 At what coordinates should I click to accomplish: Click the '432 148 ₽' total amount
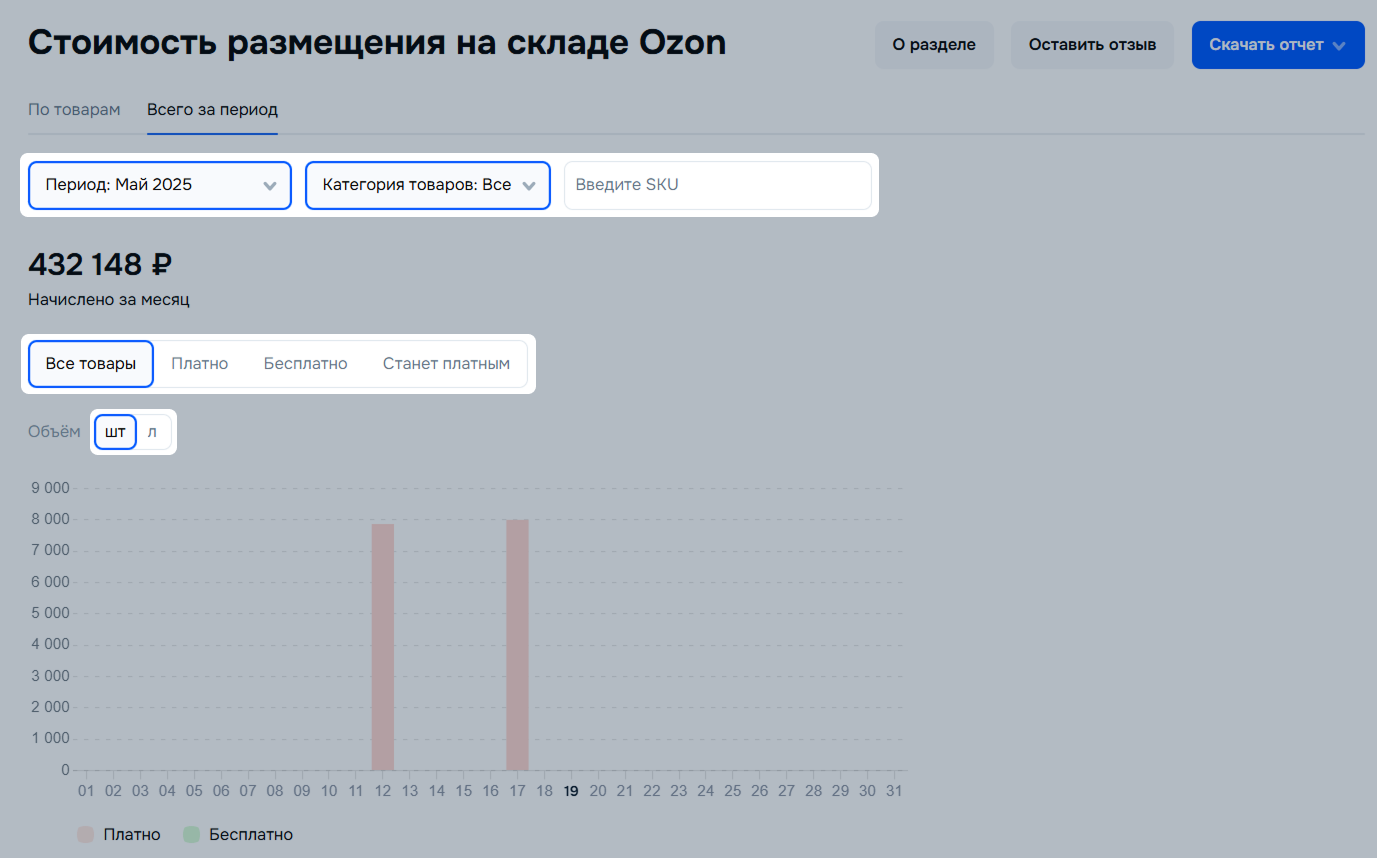tap(100, 265)
